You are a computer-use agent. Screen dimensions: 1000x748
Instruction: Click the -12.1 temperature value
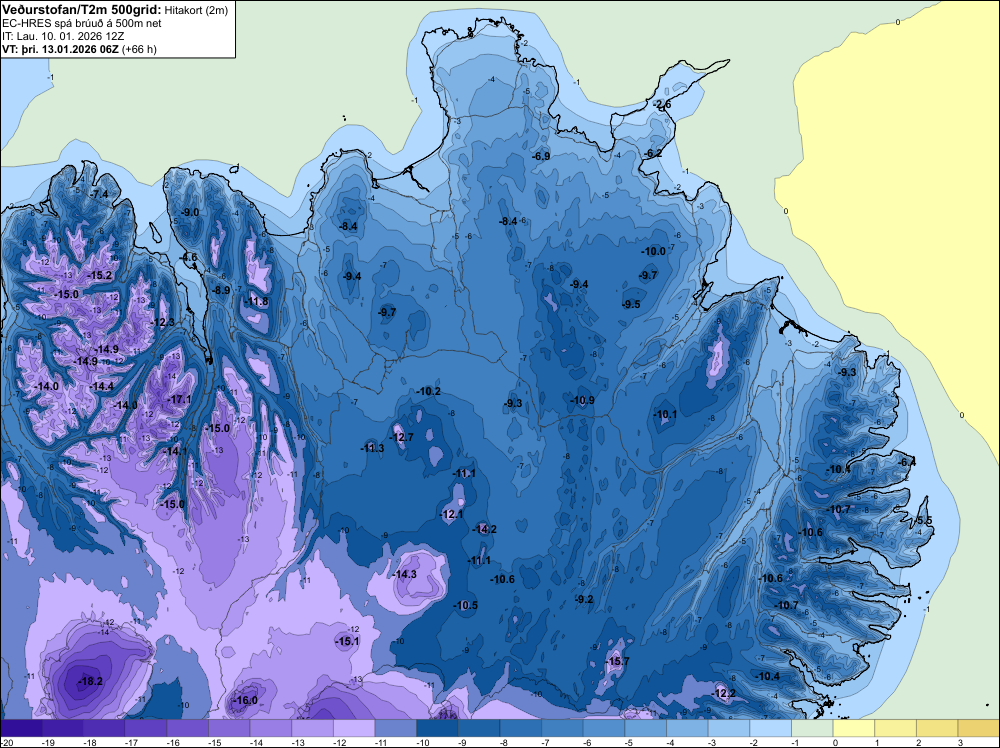[x=451, y=514]
